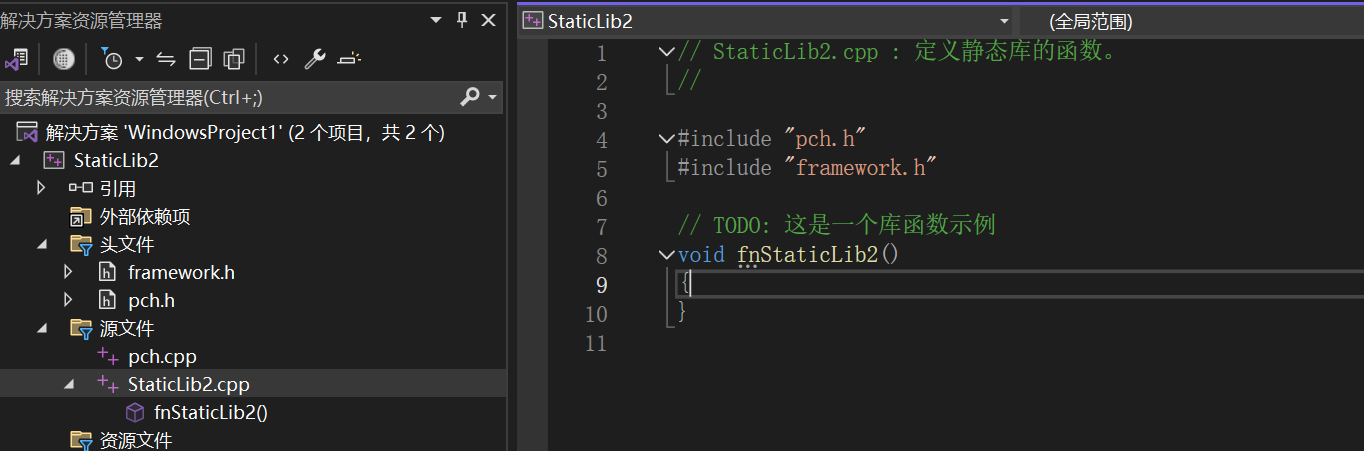This screenshot has width=1364, height=451.
Task: Click the view code angle brackets icon
Action: click(x=281, y=59)
